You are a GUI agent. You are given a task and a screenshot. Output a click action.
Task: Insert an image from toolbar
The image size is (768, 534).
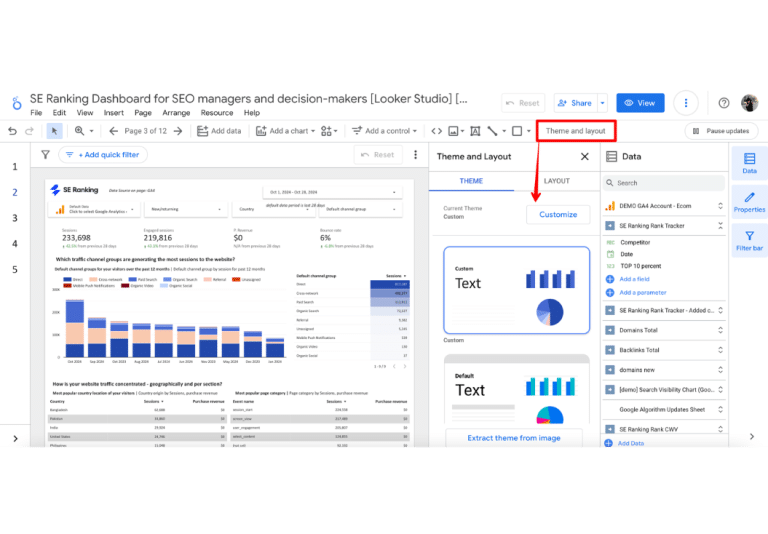(454, 131)
